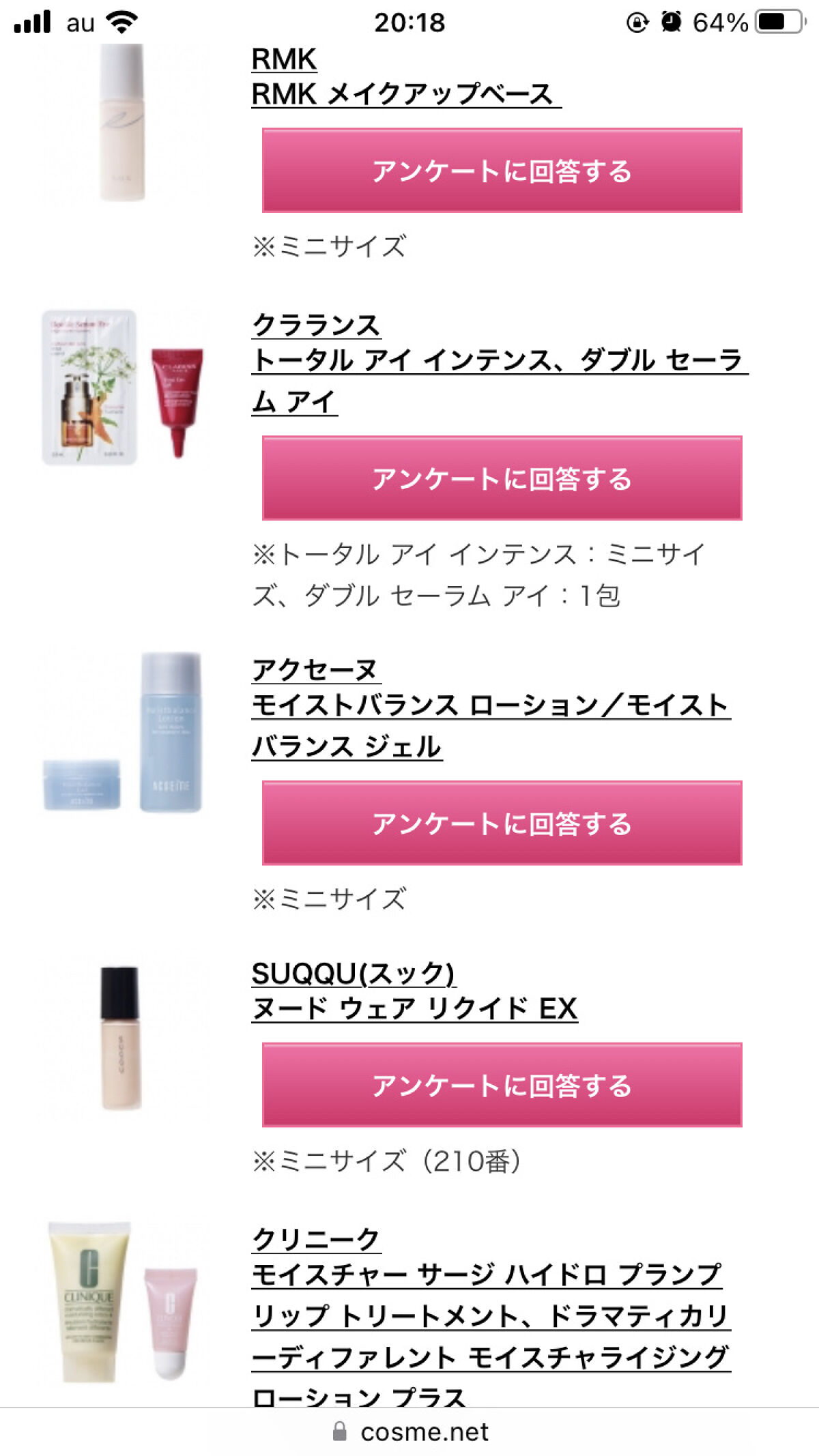819x1456 pixels.
Task: Open the Clarins eye serum product image
Action: 123,387
